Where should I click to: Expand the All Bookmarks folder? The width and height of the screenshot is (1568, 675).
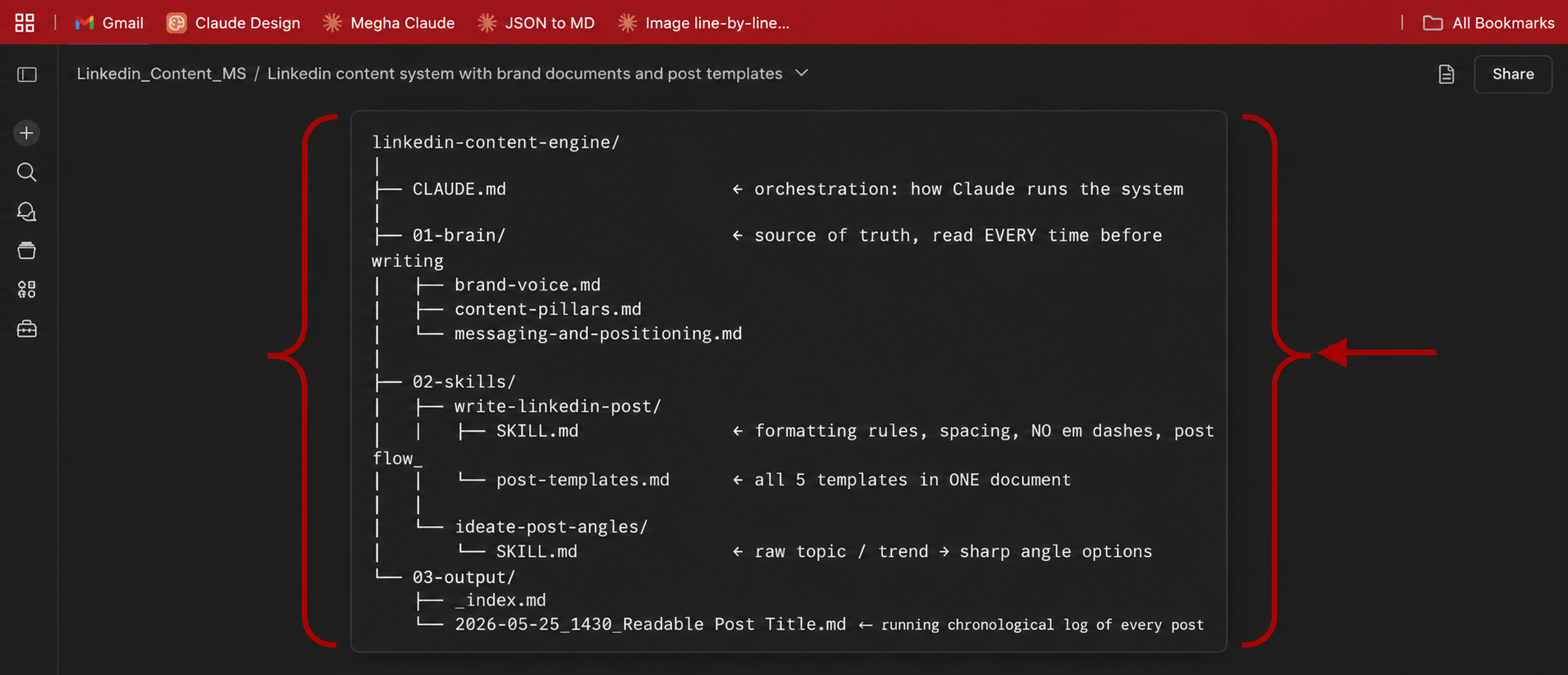1488,23
